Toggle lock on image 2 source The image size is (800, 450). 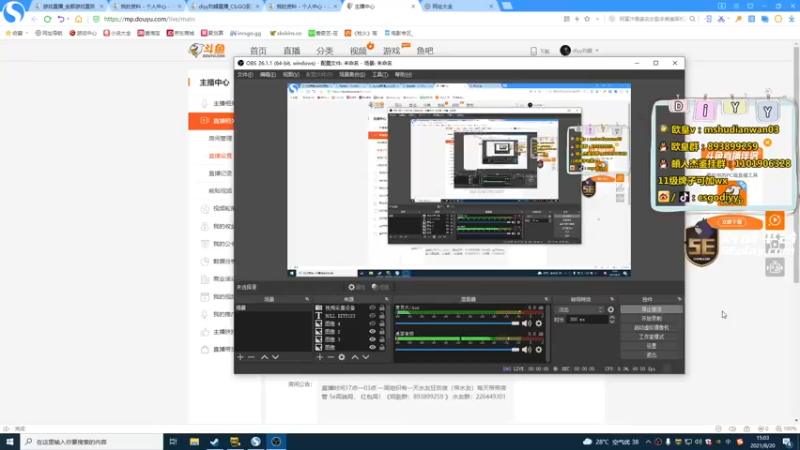[382, 332]
